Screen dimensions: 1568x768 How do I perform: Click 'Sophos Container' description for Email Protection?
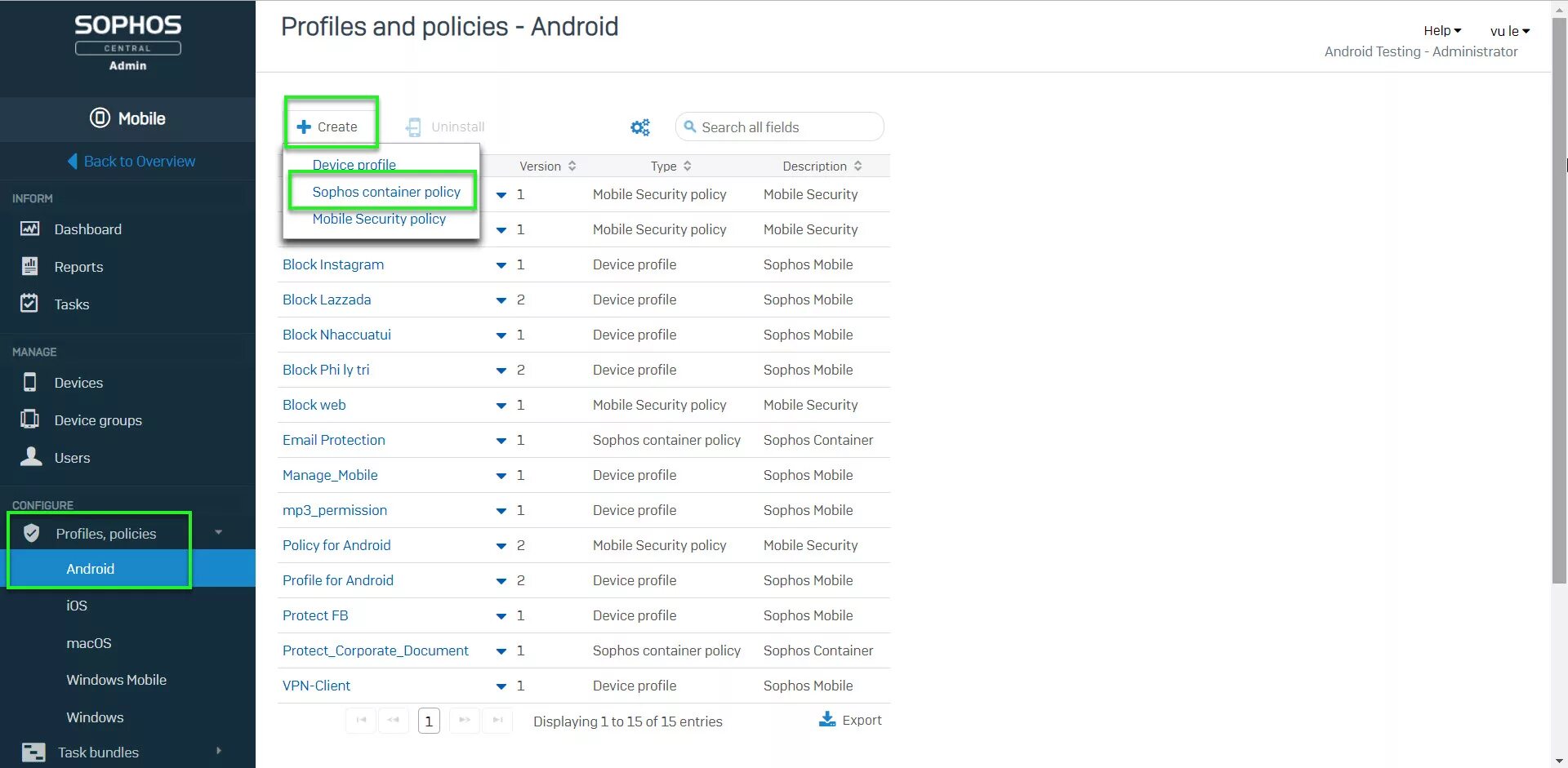click(818, 440)
